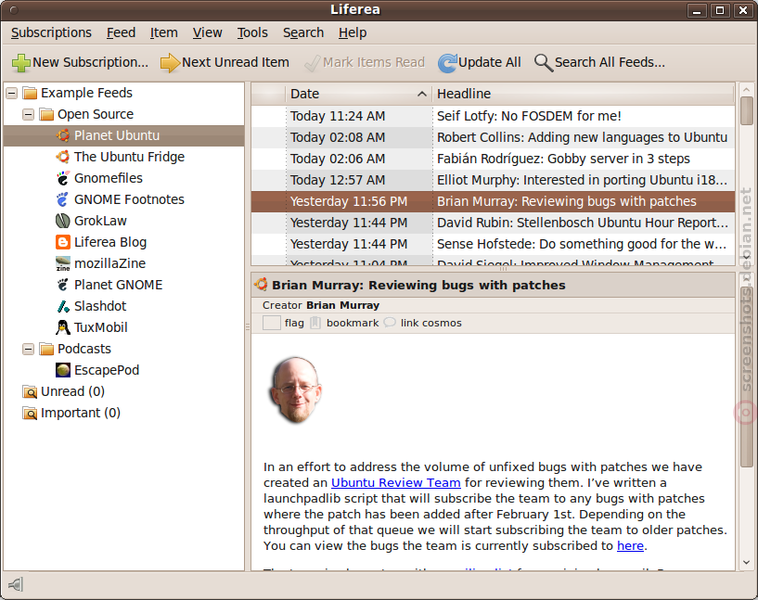Open the View menu

(207, 33)
